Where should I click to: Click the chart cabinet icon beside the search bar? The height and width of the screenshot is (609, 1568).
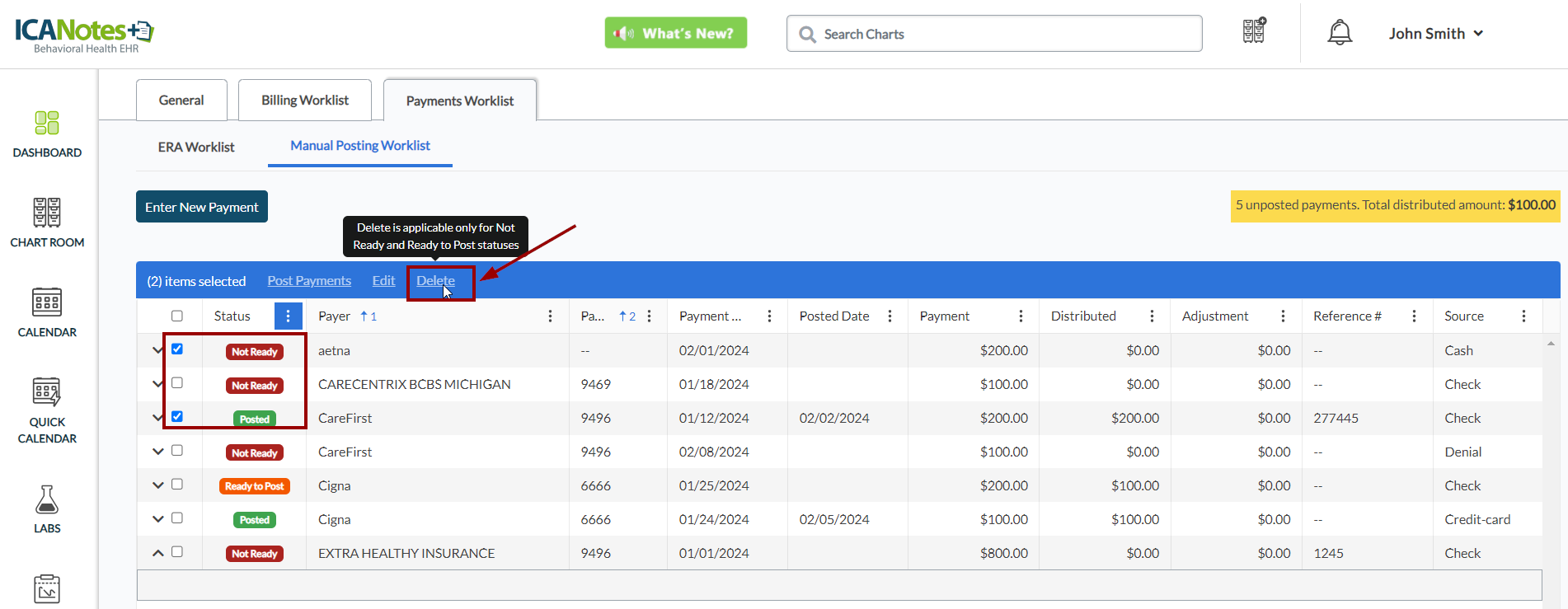[1254, 31]
